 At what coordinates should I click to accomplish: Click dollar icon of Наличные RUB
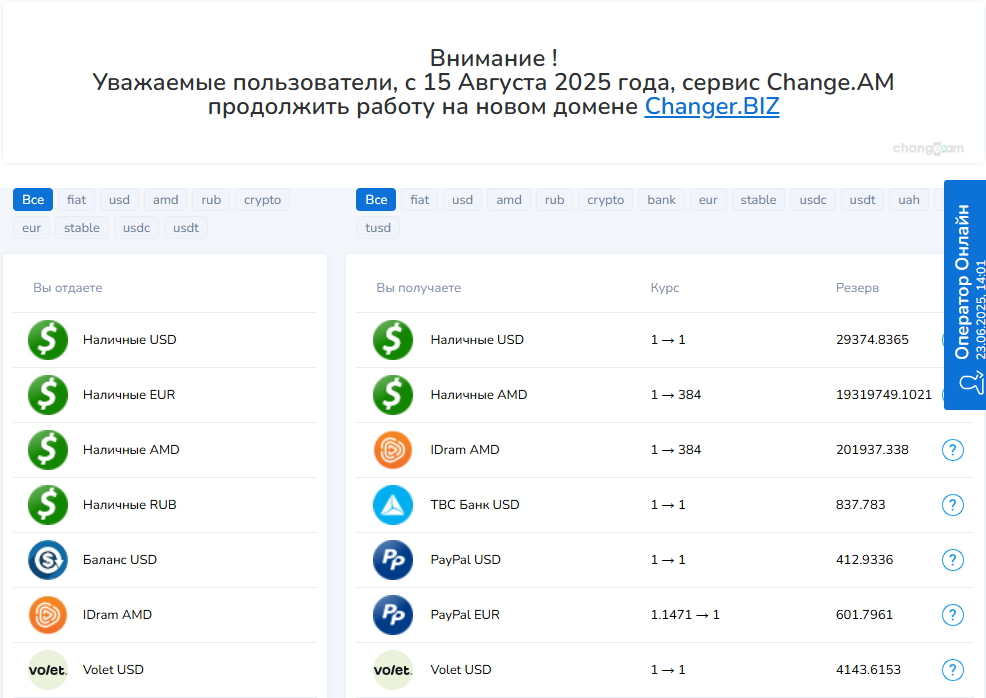[x=48, y=505]
